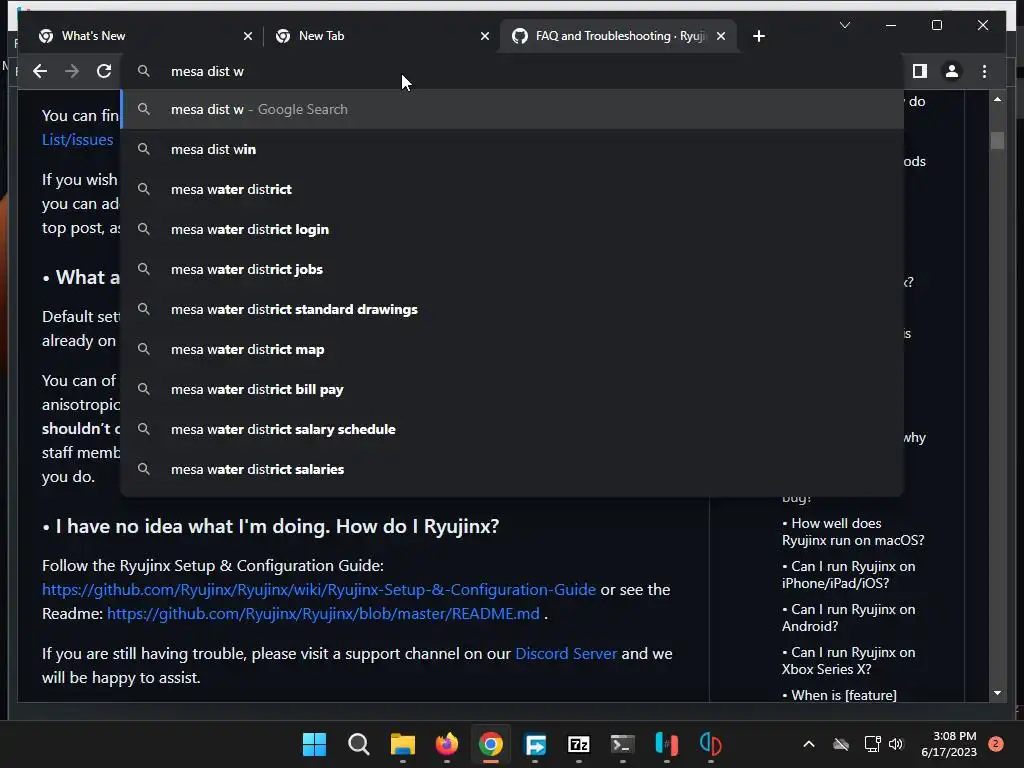The image size is (1024, 768).
Task: Click the address bar containing 'mesa dist w'
Action: click(x=513, y=71)
